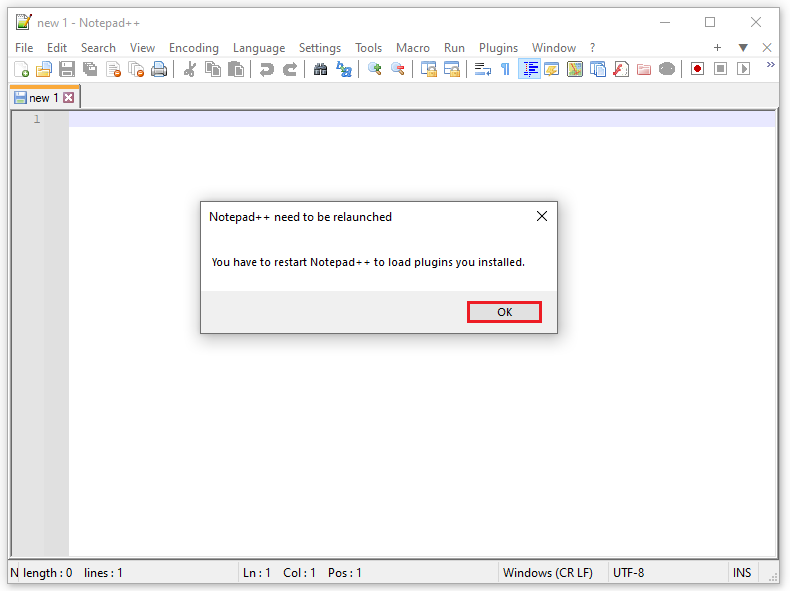Close the 'new 1' tab via its X

coord(69,98)
